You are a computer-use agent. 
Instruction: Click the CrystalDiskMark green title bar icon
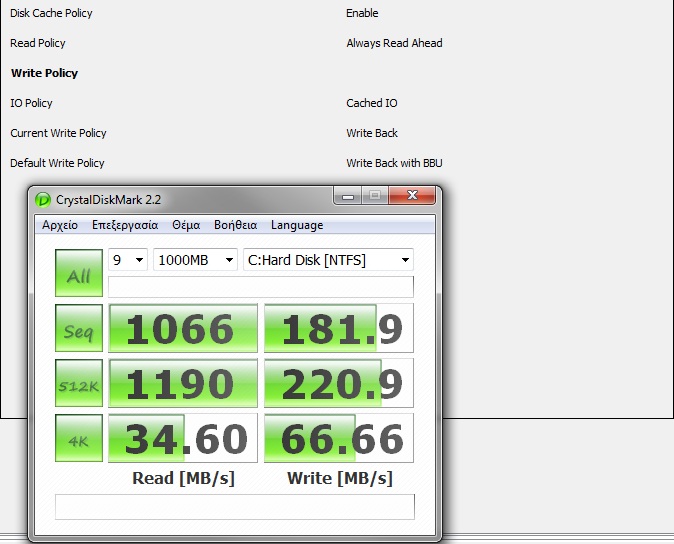[x=43, y=200]
